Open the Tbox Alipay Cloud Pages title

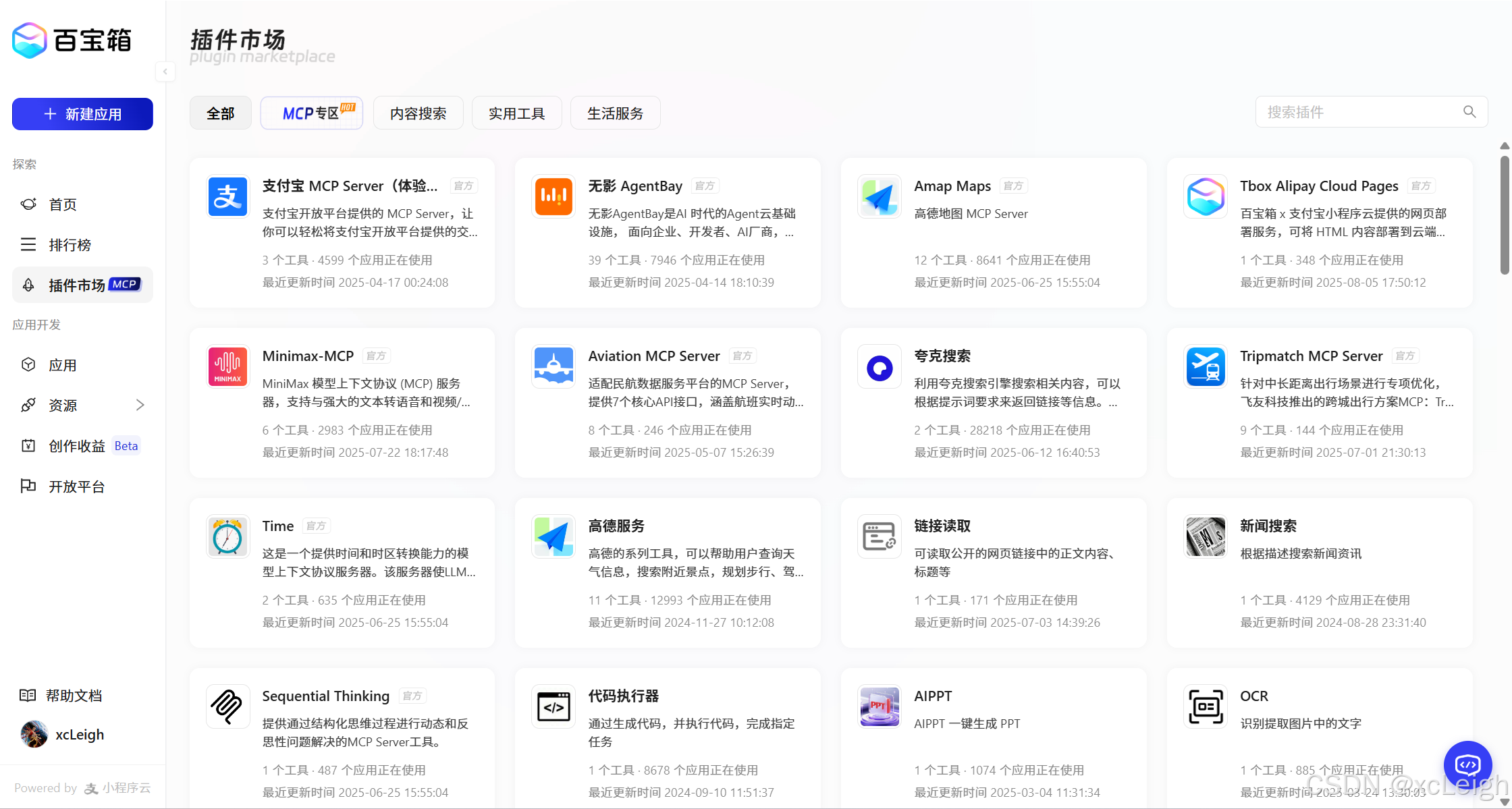(x=1319, y=186)
